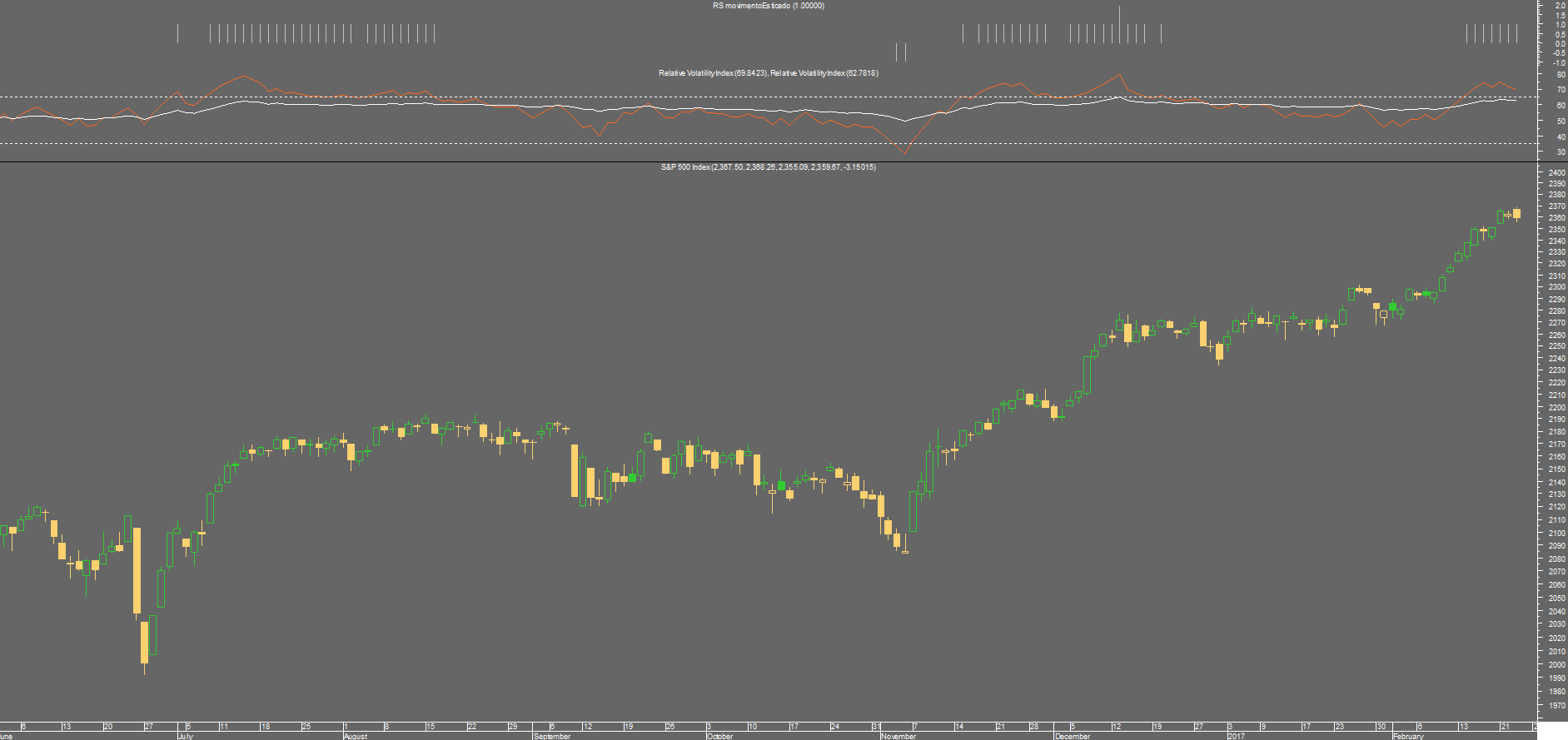Image resolution: width=1568 pixels, height=740 pixels.
Task: Click the tallest signal spike in RS movimentoEsticado panel
Action: pos(1119,24)
